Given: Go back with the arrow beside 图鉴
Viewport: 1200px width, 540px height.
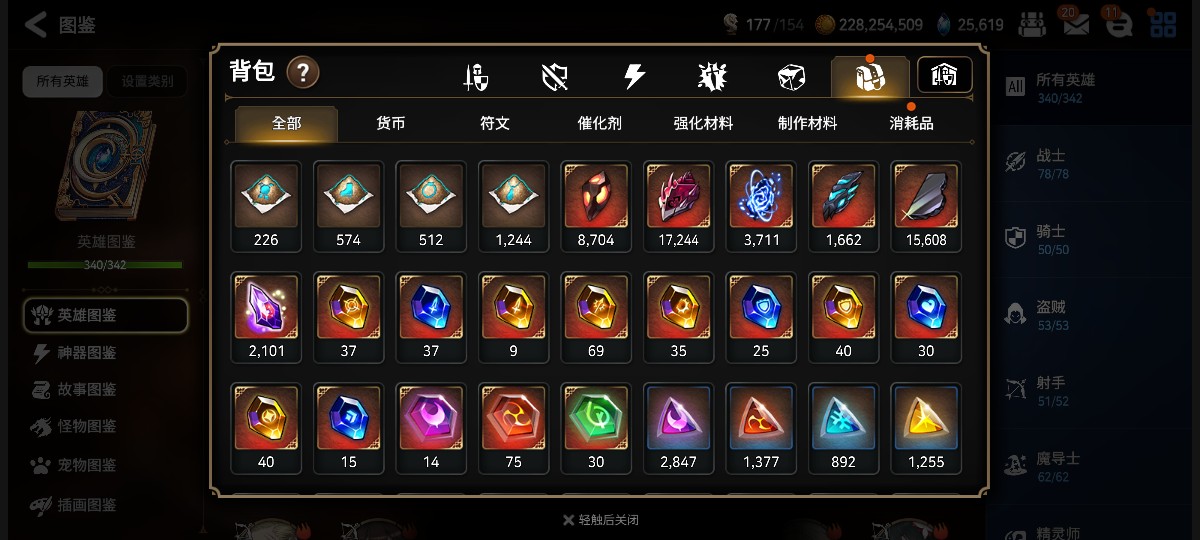Looking at the screenshot, I should tap(35, 25).
